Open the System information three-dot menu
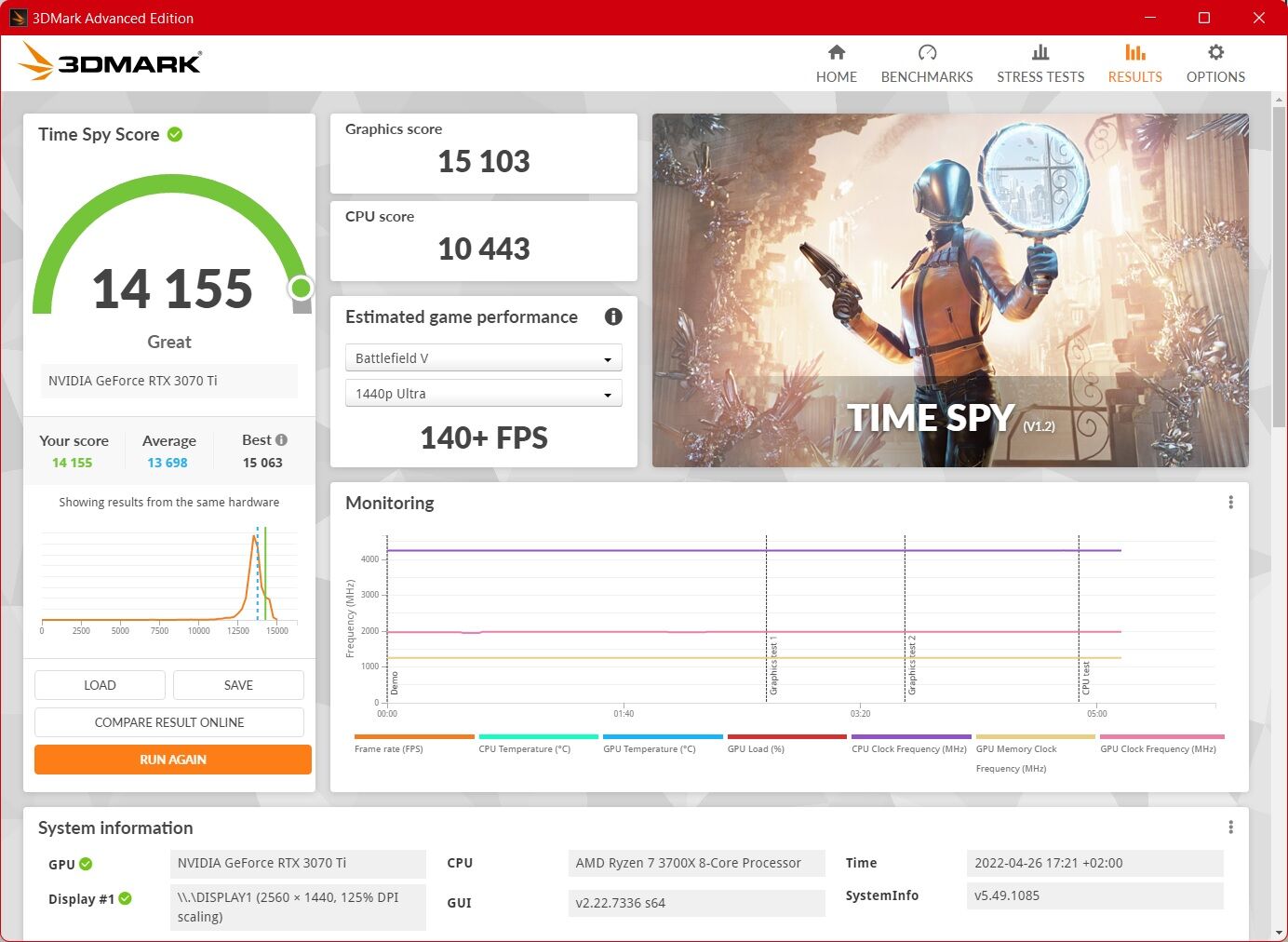The image size is (1288, 942). tap(1230, 828)
